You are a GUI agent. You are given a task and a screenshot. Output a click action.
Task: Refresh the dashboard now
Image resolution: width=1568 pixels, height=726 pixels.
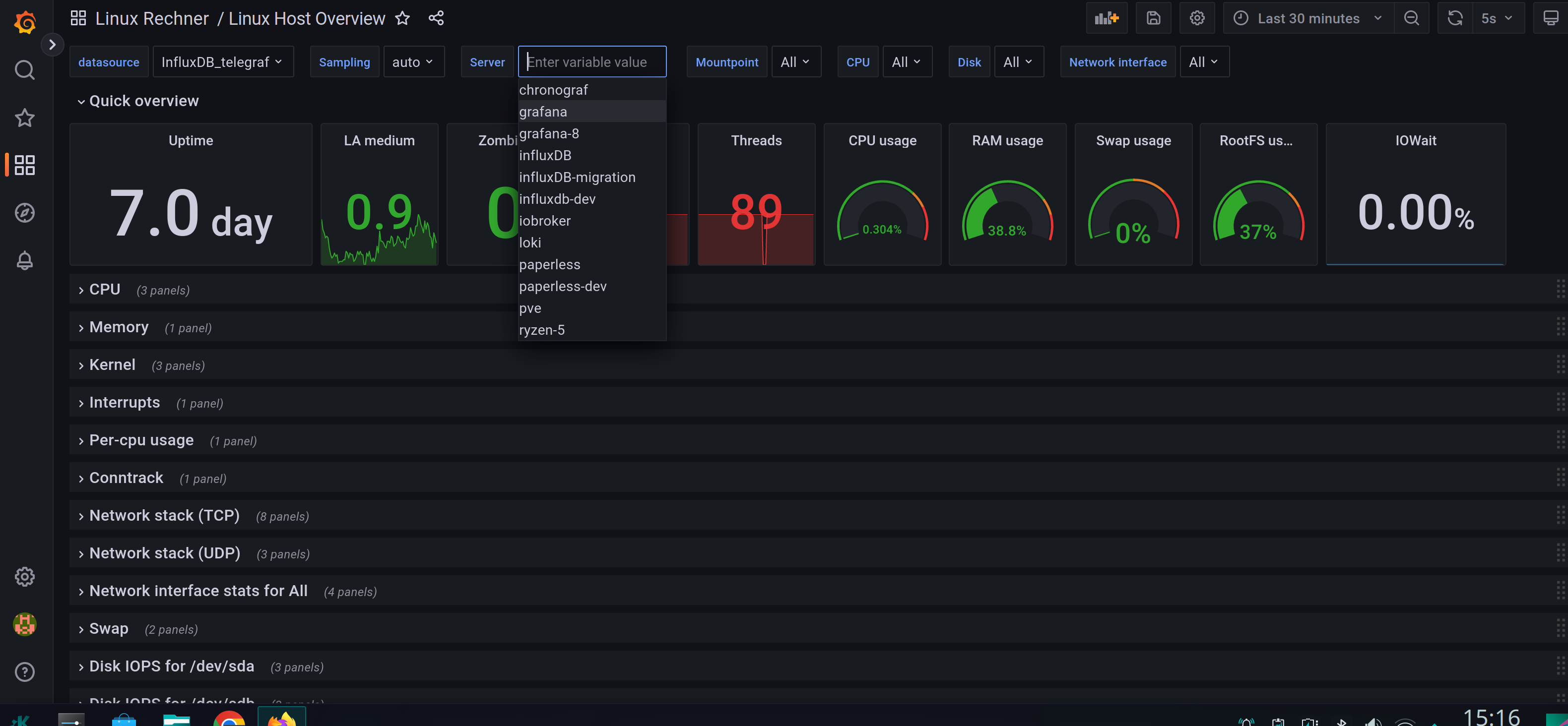coord(1455,18)
